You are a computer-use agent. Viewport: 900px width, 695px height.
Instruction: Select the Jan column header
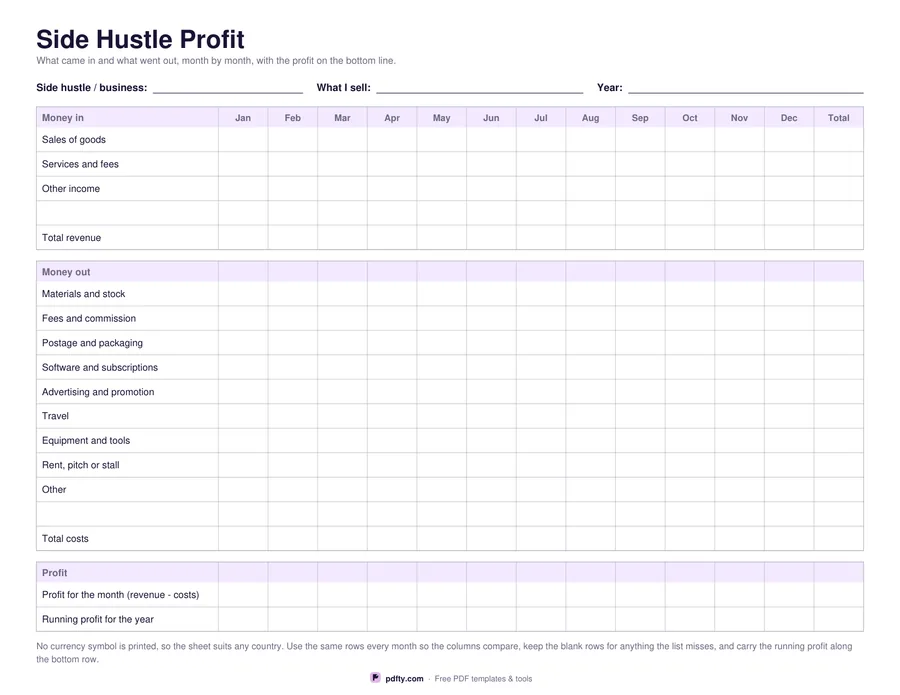click(x=243, y=118)
